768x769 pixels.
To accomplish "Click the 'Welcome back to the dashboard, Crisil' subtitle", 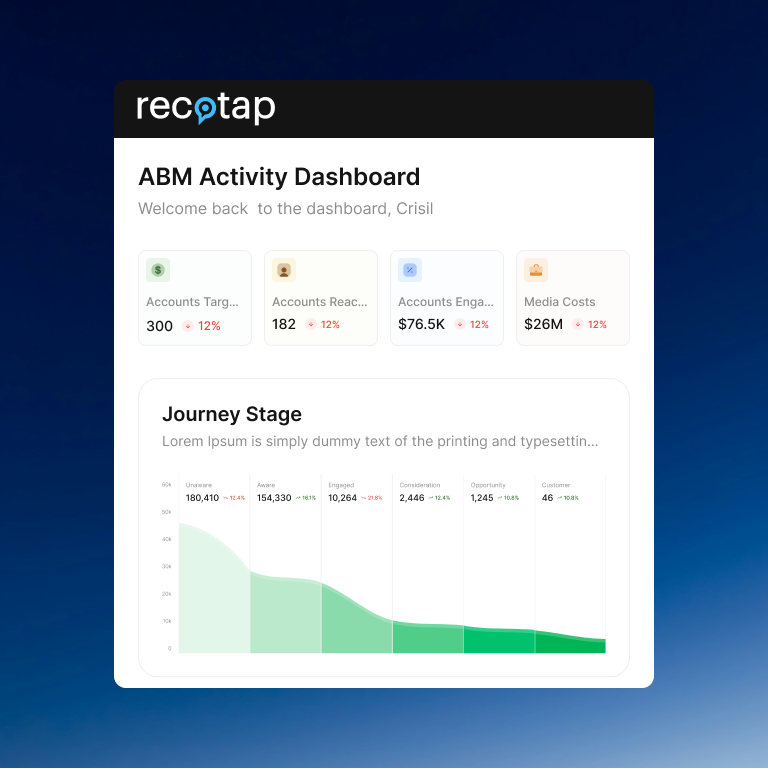I will (x=285, y=208).
